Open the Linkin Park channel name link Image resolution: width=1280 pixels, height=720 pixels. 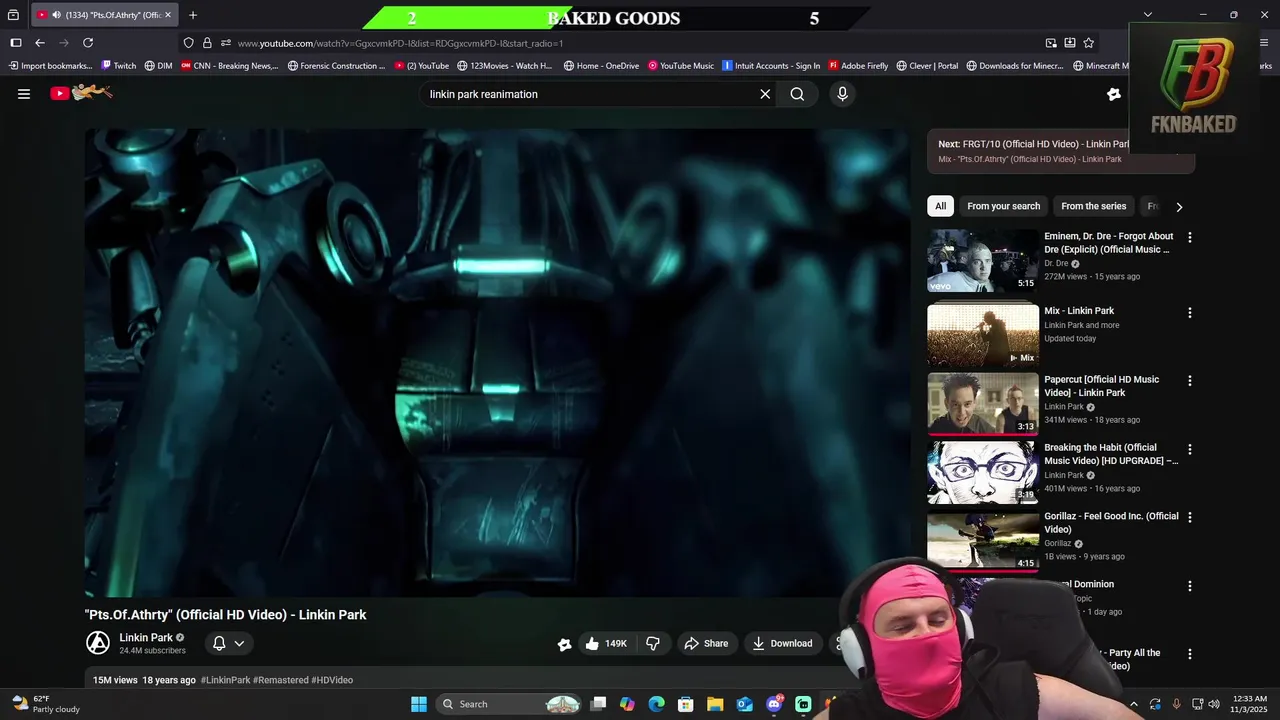click(146, 637)
